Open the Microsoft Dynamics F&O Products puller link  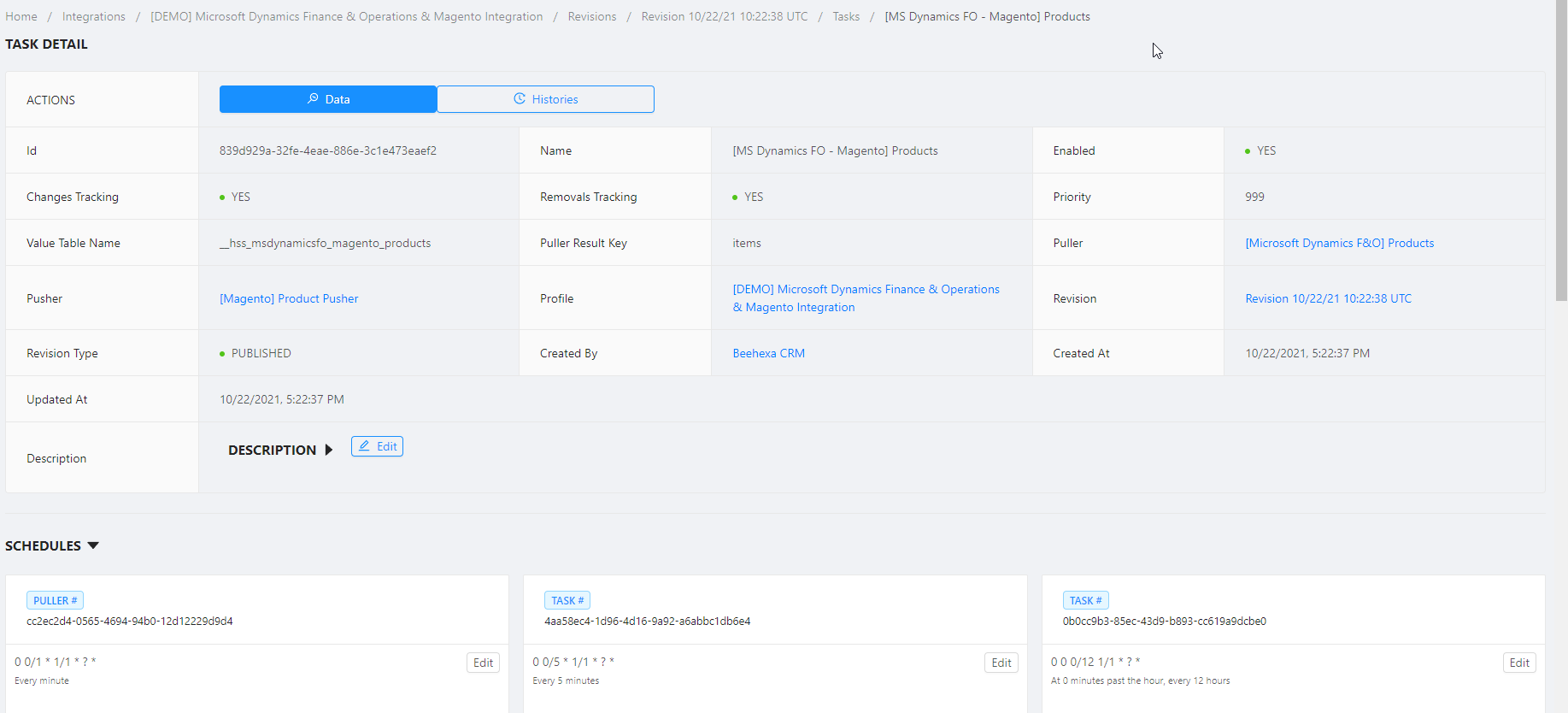(1340, 243)
